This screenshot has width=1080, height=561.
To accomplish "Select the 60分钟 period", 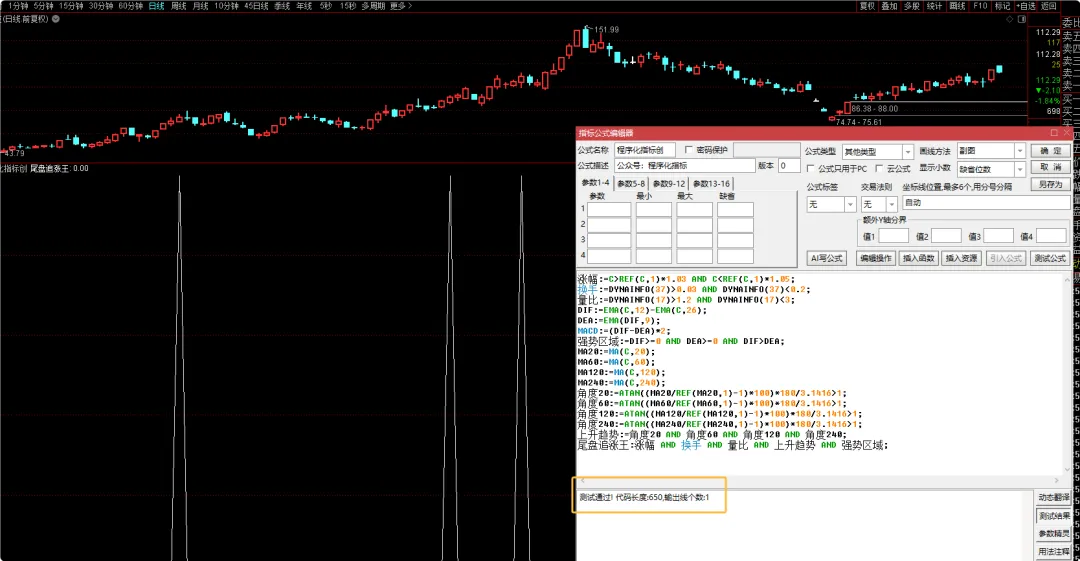I will (x=131, y=6).
